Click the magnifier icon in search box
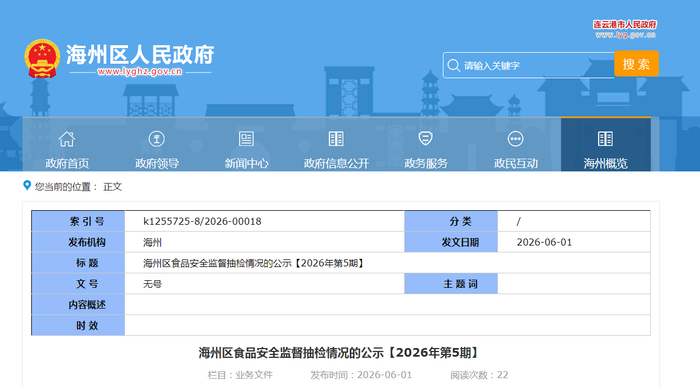 (x=454, y=65)
